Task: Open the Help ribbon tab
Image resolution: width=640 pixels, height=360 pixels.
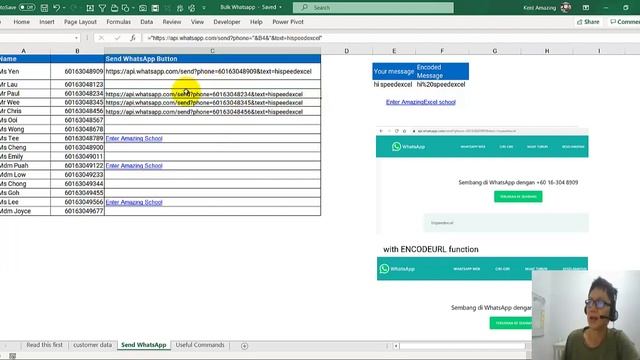Action: click(x=256, y=22)
